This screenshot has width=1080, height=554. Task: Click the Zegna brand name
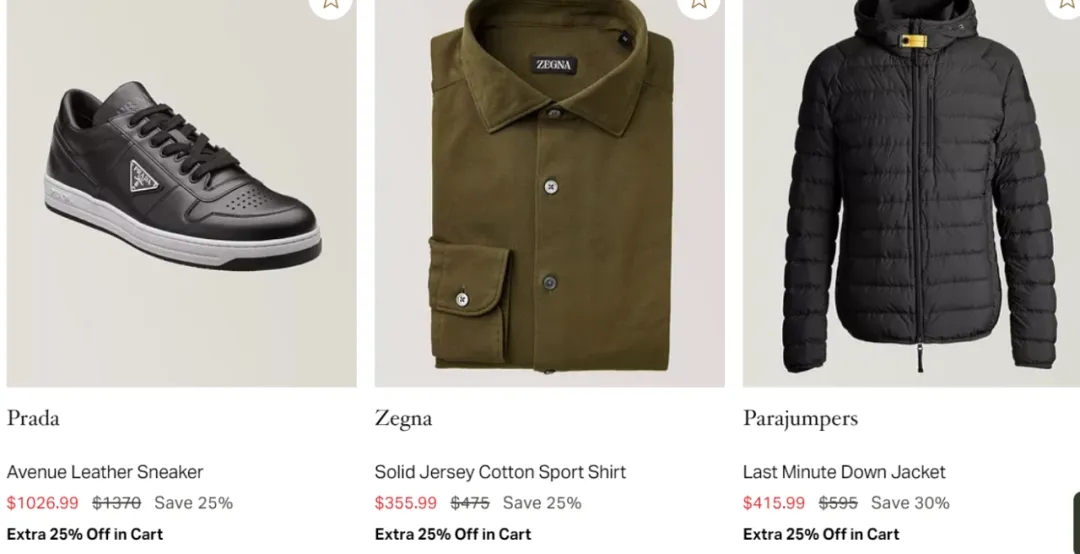point(403,418)
